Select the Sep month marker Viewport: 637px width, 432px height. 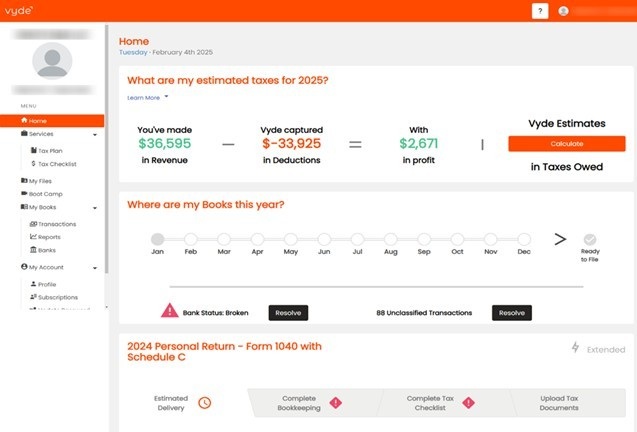tap(424, 239)
